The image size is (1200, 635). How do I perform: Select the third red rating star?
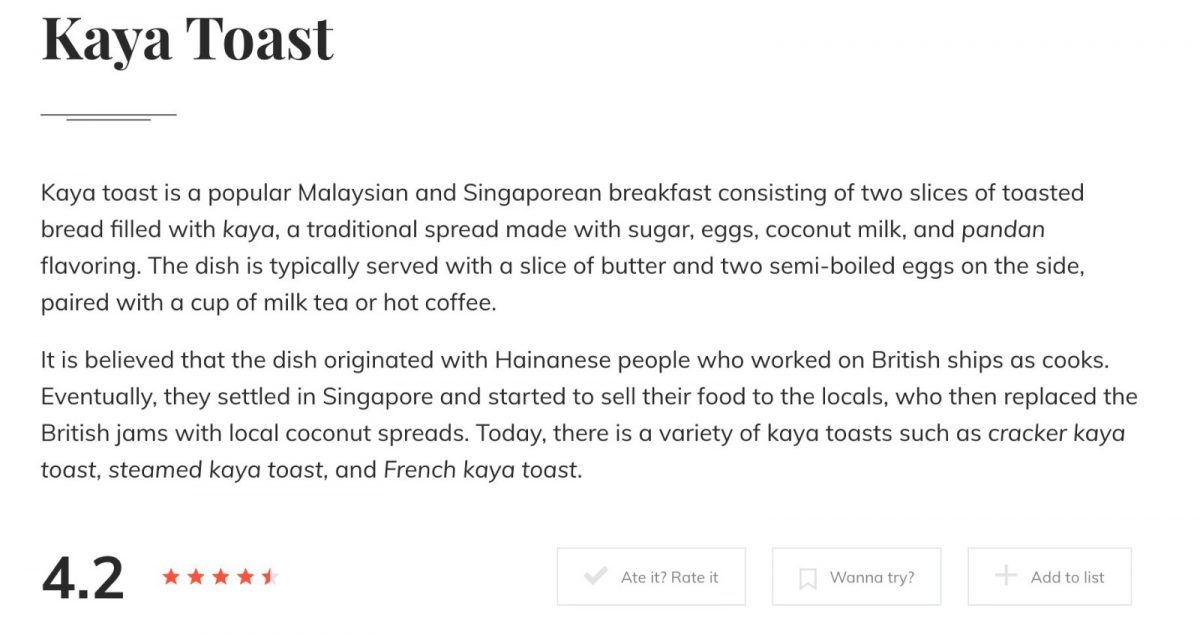(x=220, y=576)
